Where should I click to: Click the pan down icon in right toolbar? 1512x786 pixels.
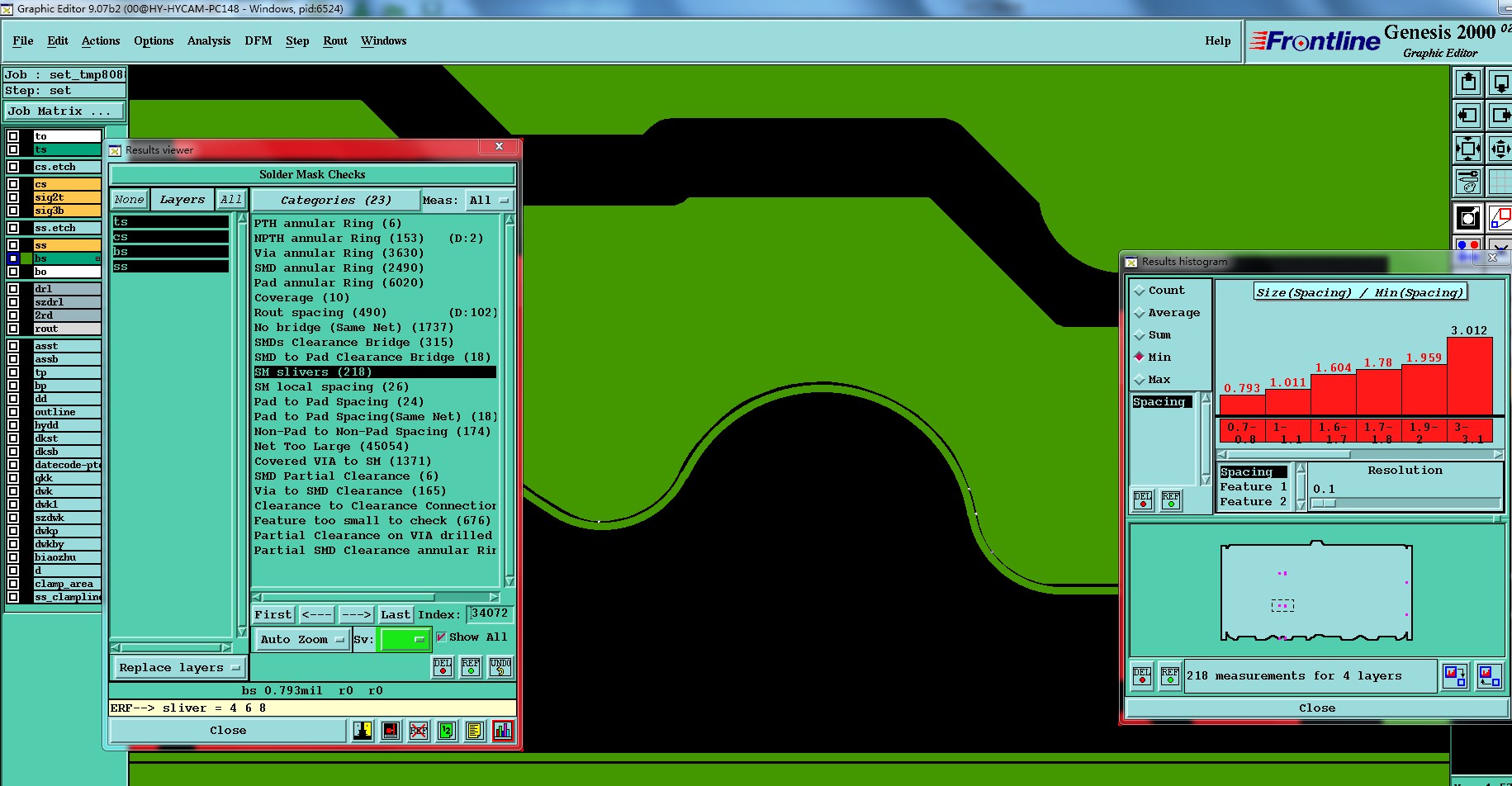pyautogui.click(x=1500, y=82)
